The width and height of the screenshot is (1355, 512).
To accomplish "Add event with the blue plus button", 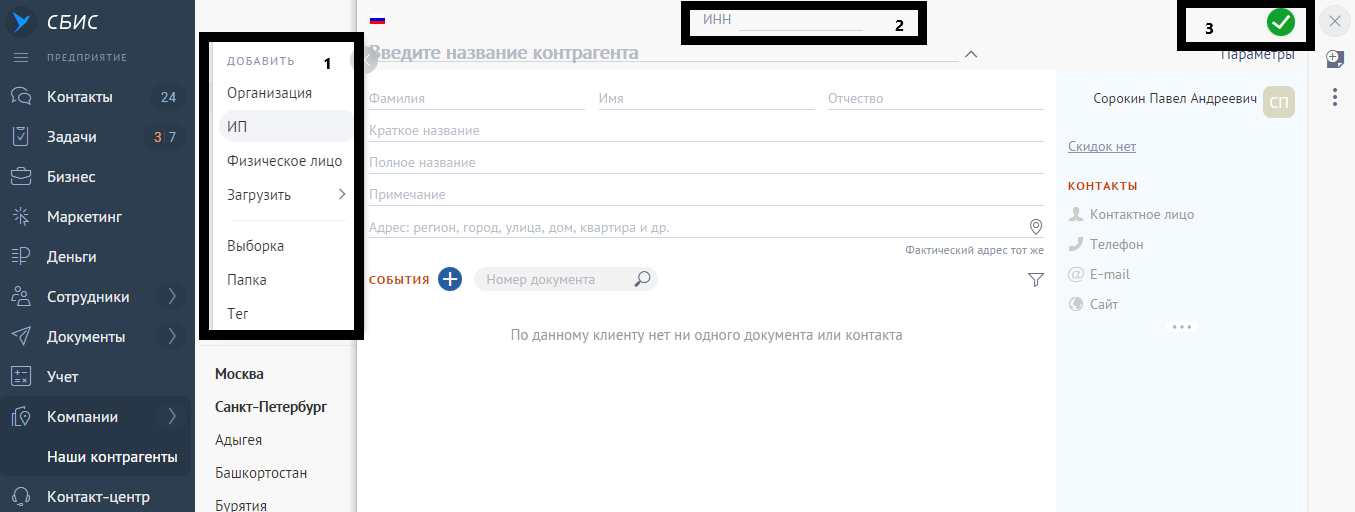I will tap(450, 279).
